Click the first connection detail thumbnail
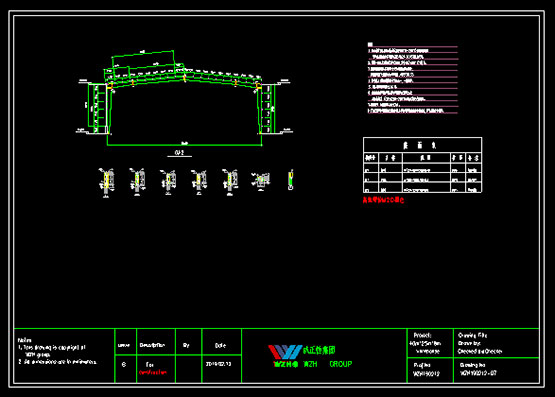The image size is (555, 397). point(106,182)
